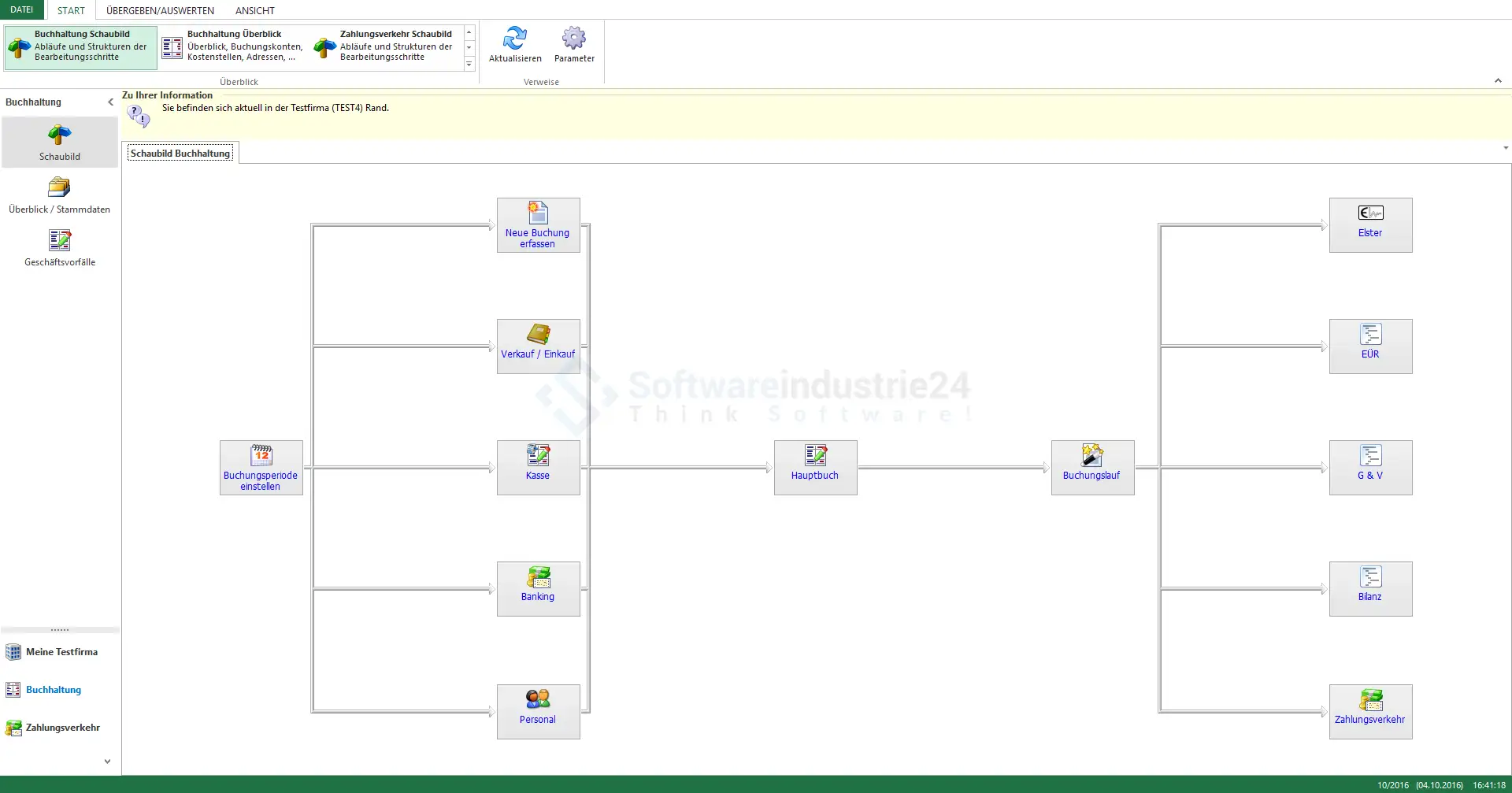This screenshot has width=1512, height=793.
Task: Open the Hauptbuch tile
Action: [815, 467]
